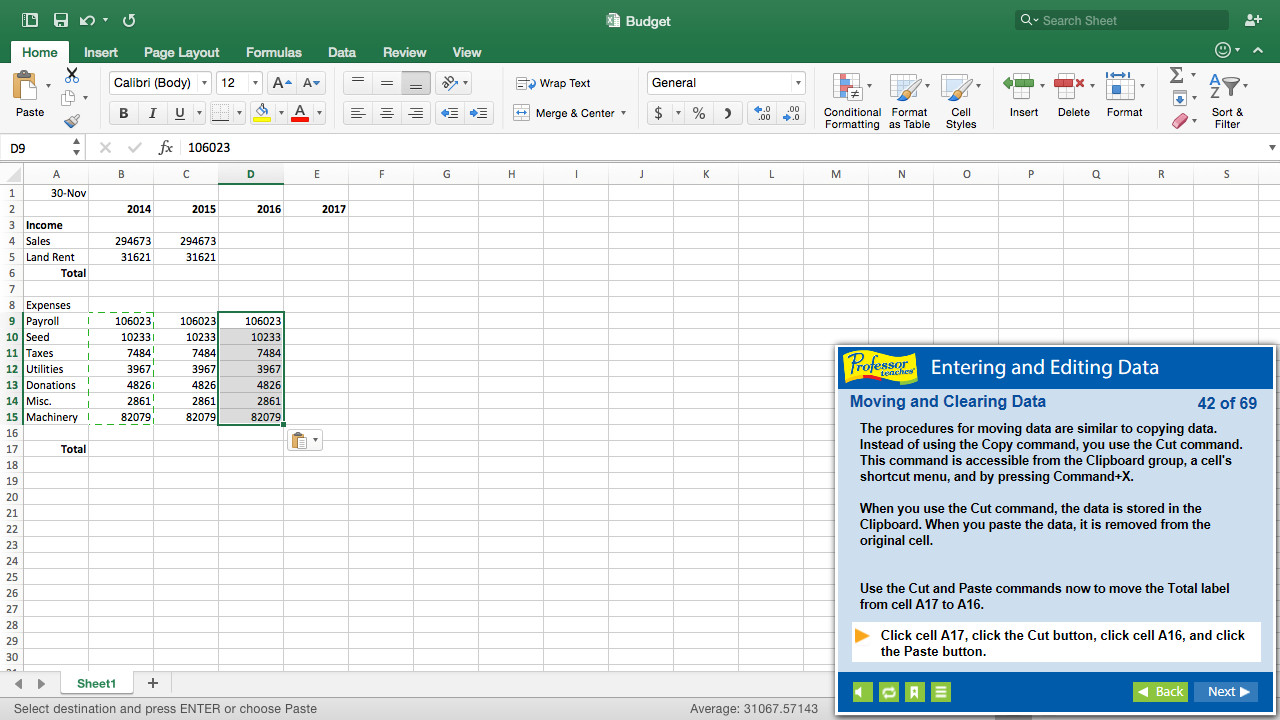Click the Search Sheet field

(1120, 20)
